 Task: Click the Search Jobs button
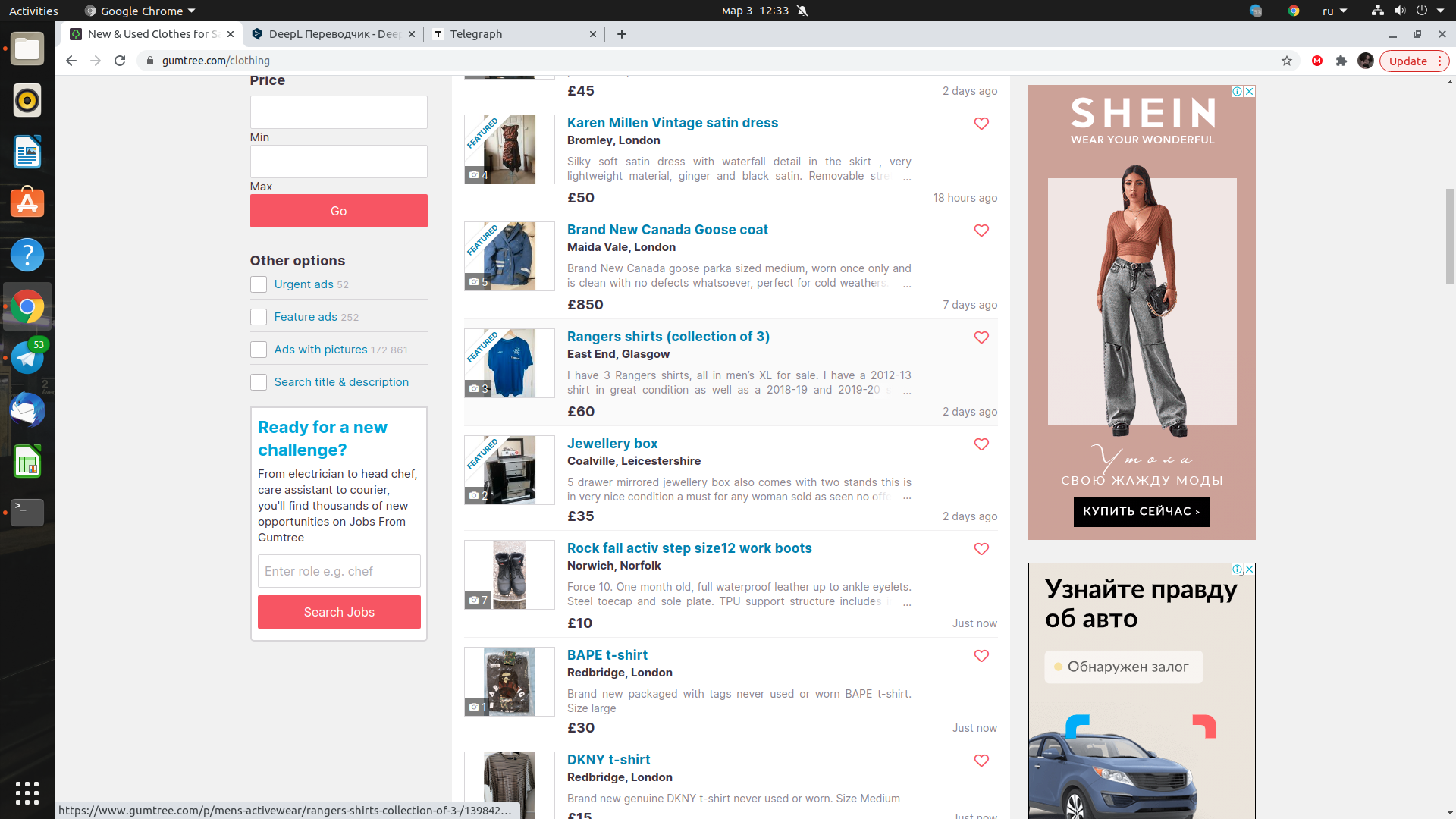(338, 611)
